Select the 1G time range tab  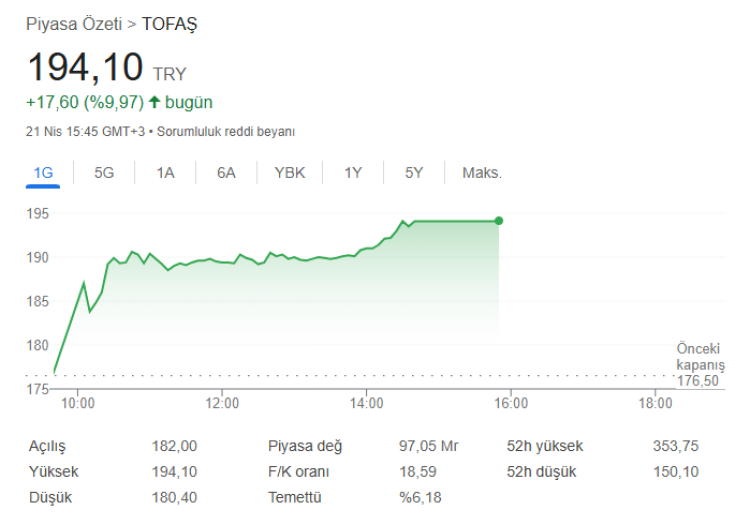[x=43, y=173]
